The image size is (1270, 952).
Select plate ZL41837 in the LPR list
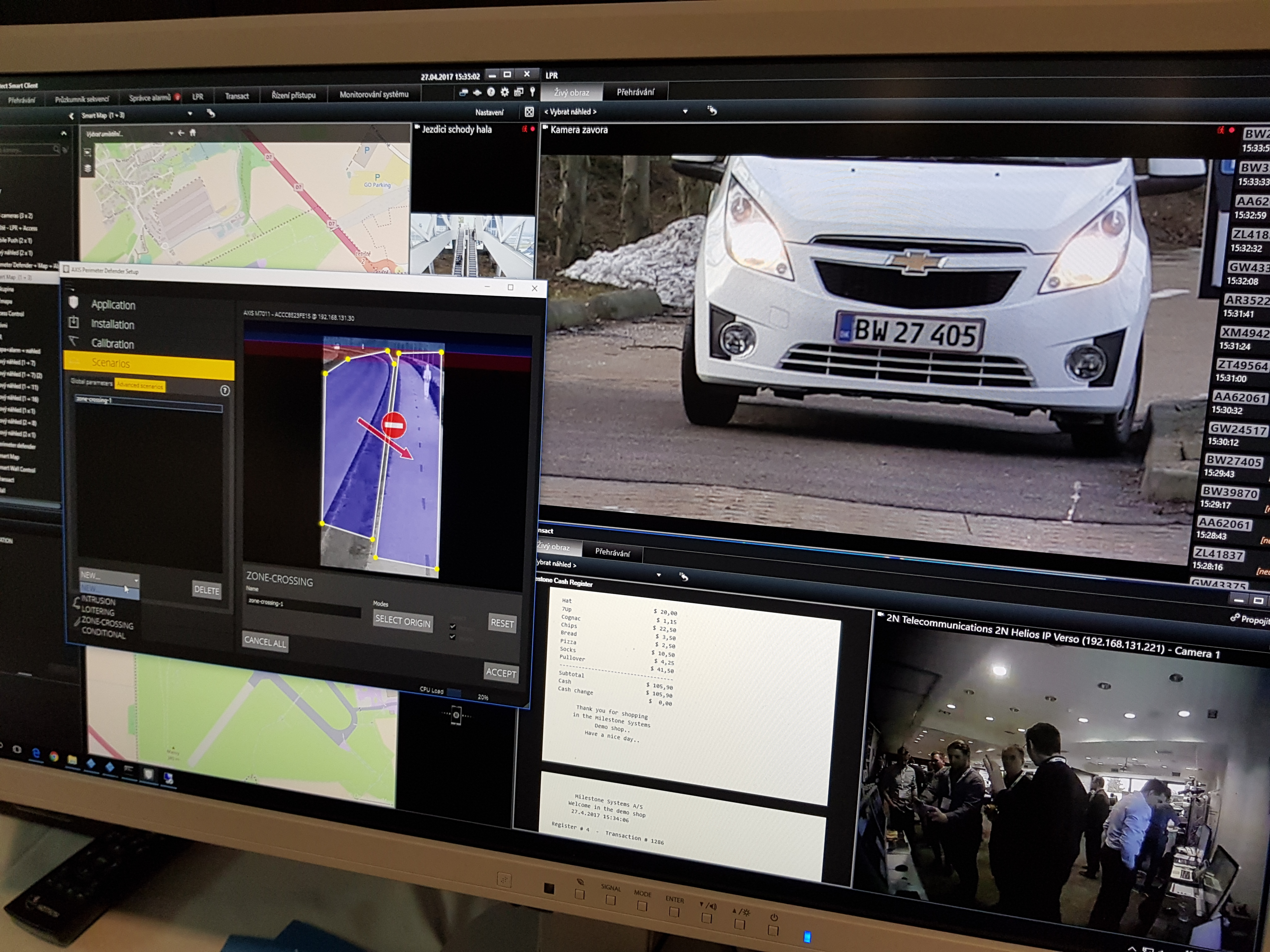1218,554
